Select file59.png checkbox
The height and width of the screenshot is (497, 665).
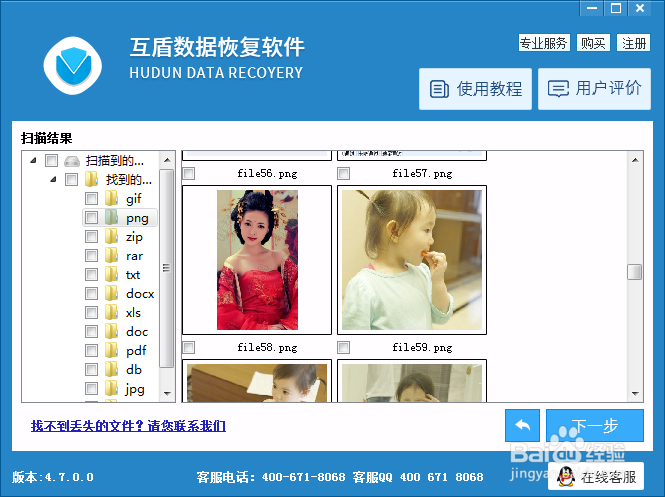344,348
